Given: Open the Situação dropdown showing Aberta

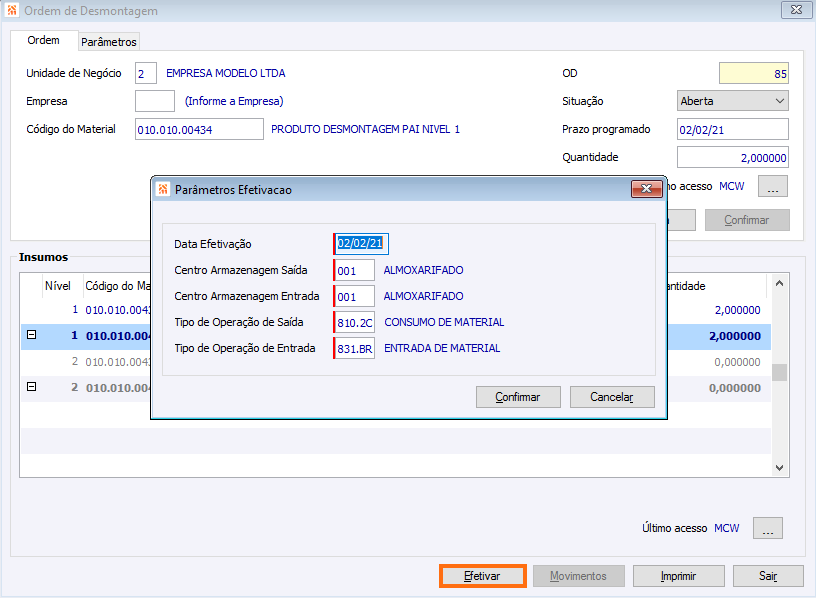Looking at the screenshot, I should (732, 101).
